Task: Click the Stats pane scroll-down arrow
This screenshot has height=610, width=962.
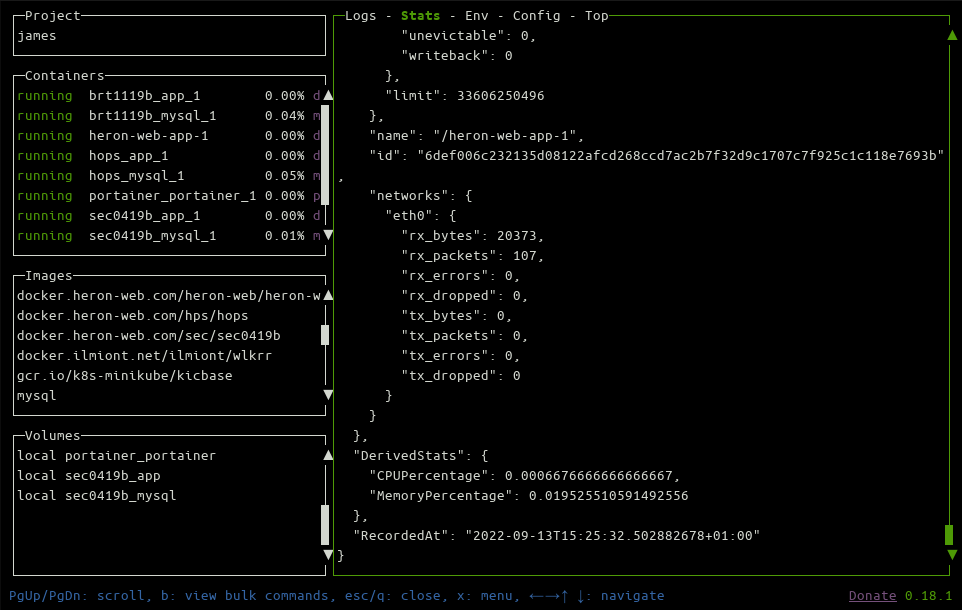Action: (x=952, y=555)
